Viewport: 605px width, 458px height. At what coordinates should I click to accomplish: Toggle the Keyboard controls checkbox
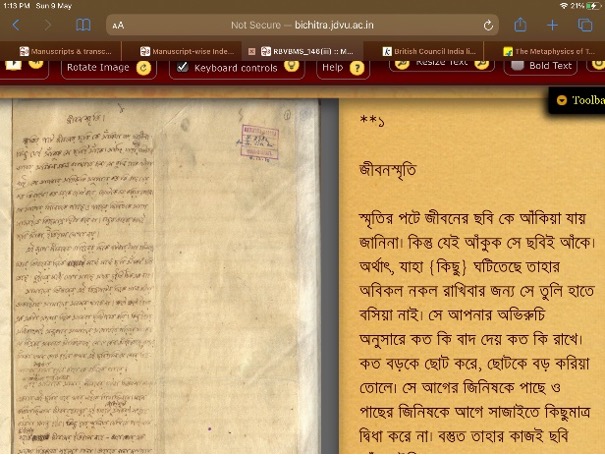pyautogui.click(x=182, y=67)
